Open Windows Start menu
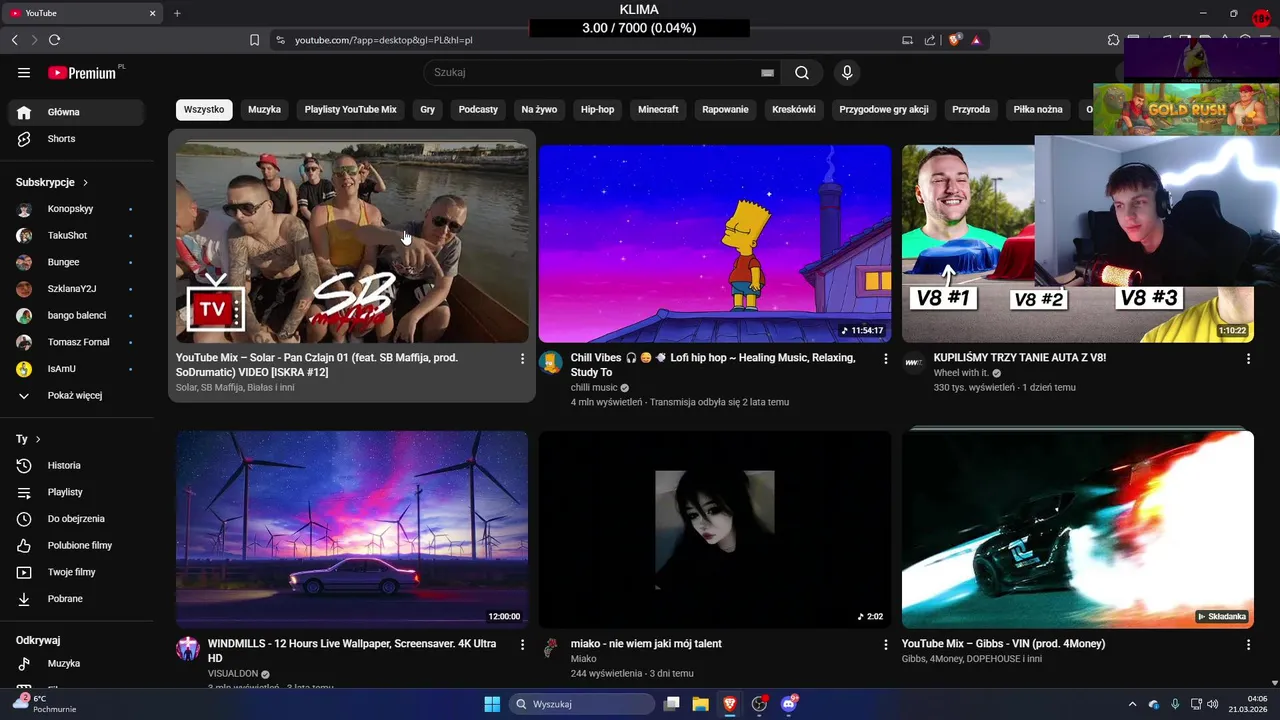This screenshot has width=1280, height=720. point(492,704)
